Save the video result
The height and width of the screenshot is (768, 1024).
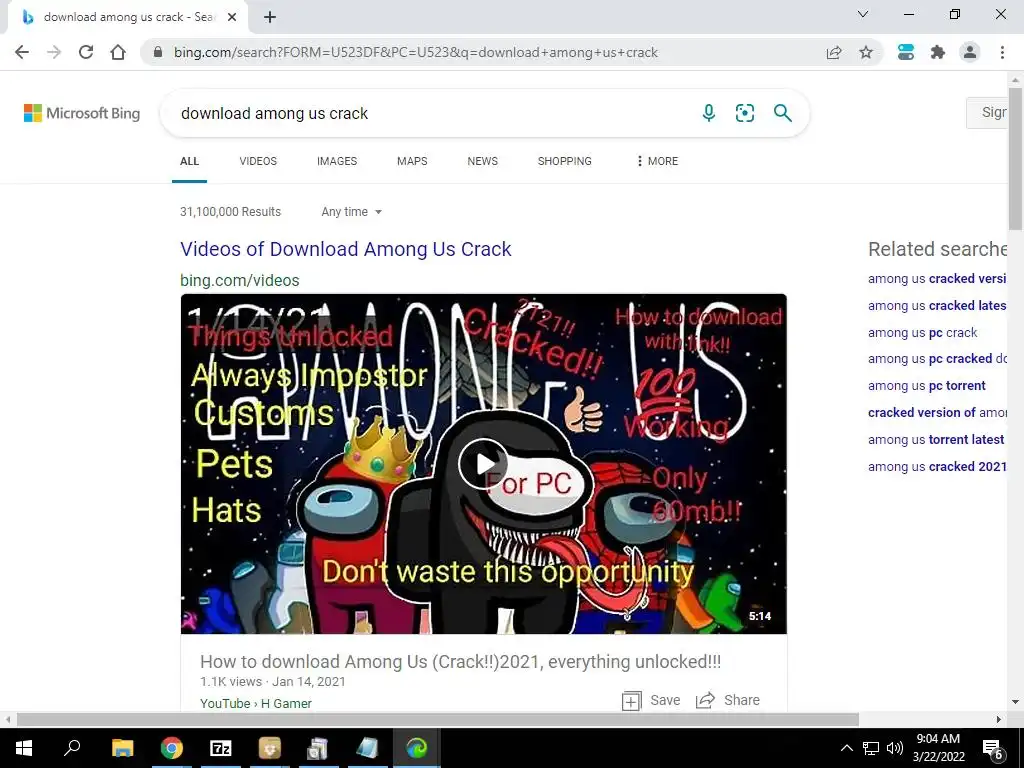651,701
